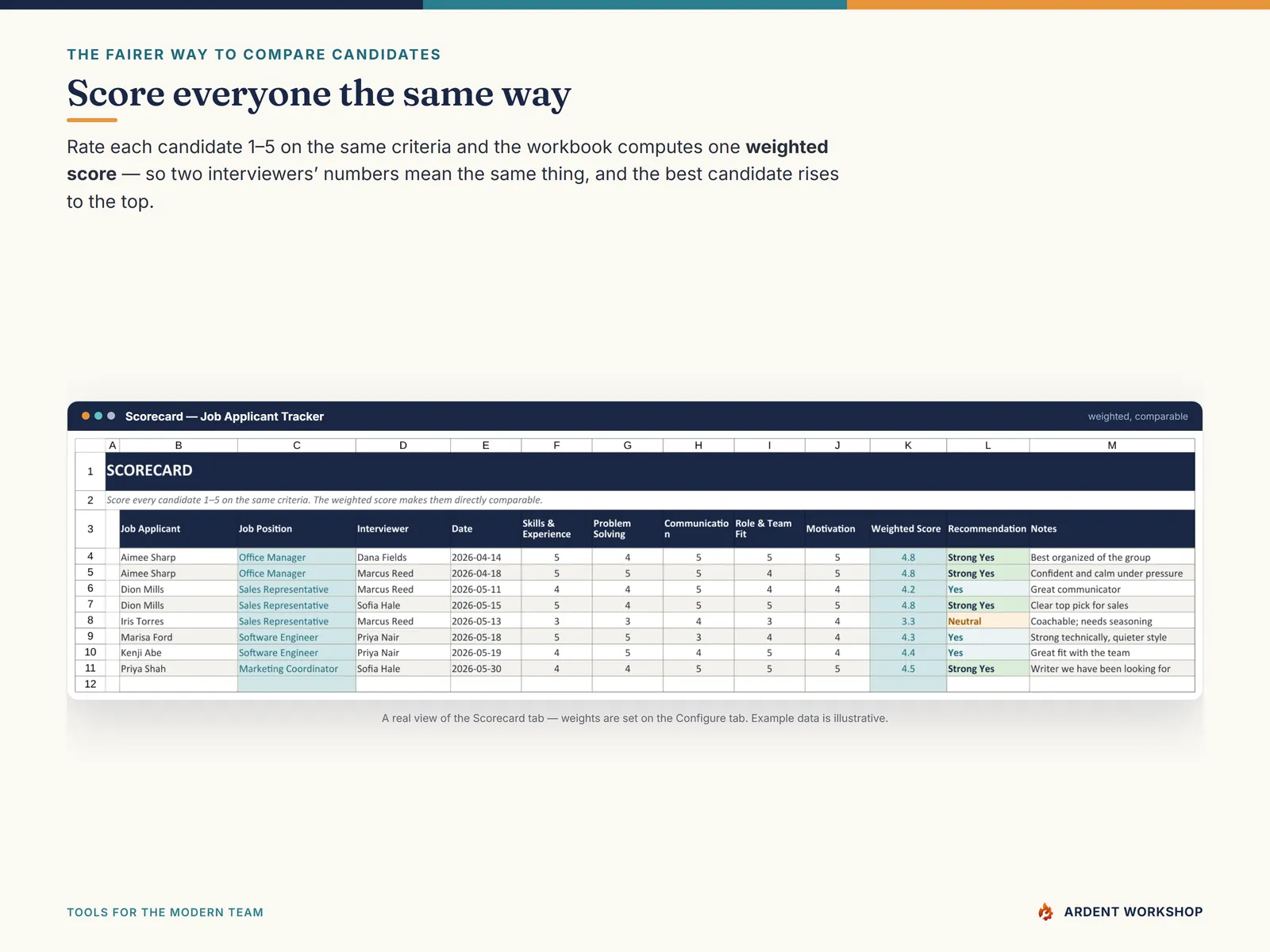Select row header 8

(x=90, y=620)
